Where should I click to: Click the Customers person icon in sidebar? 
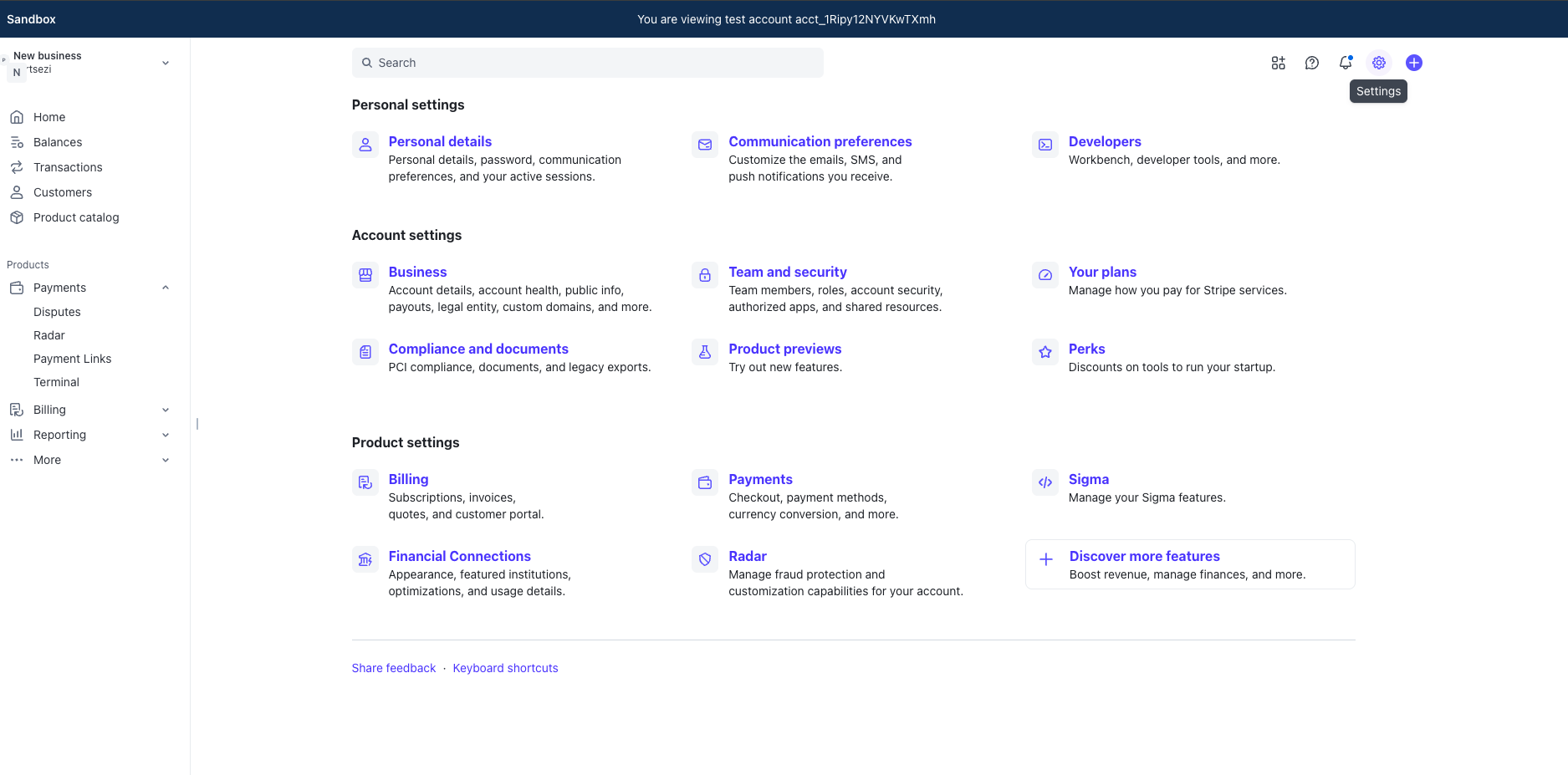tap(17, 192)
